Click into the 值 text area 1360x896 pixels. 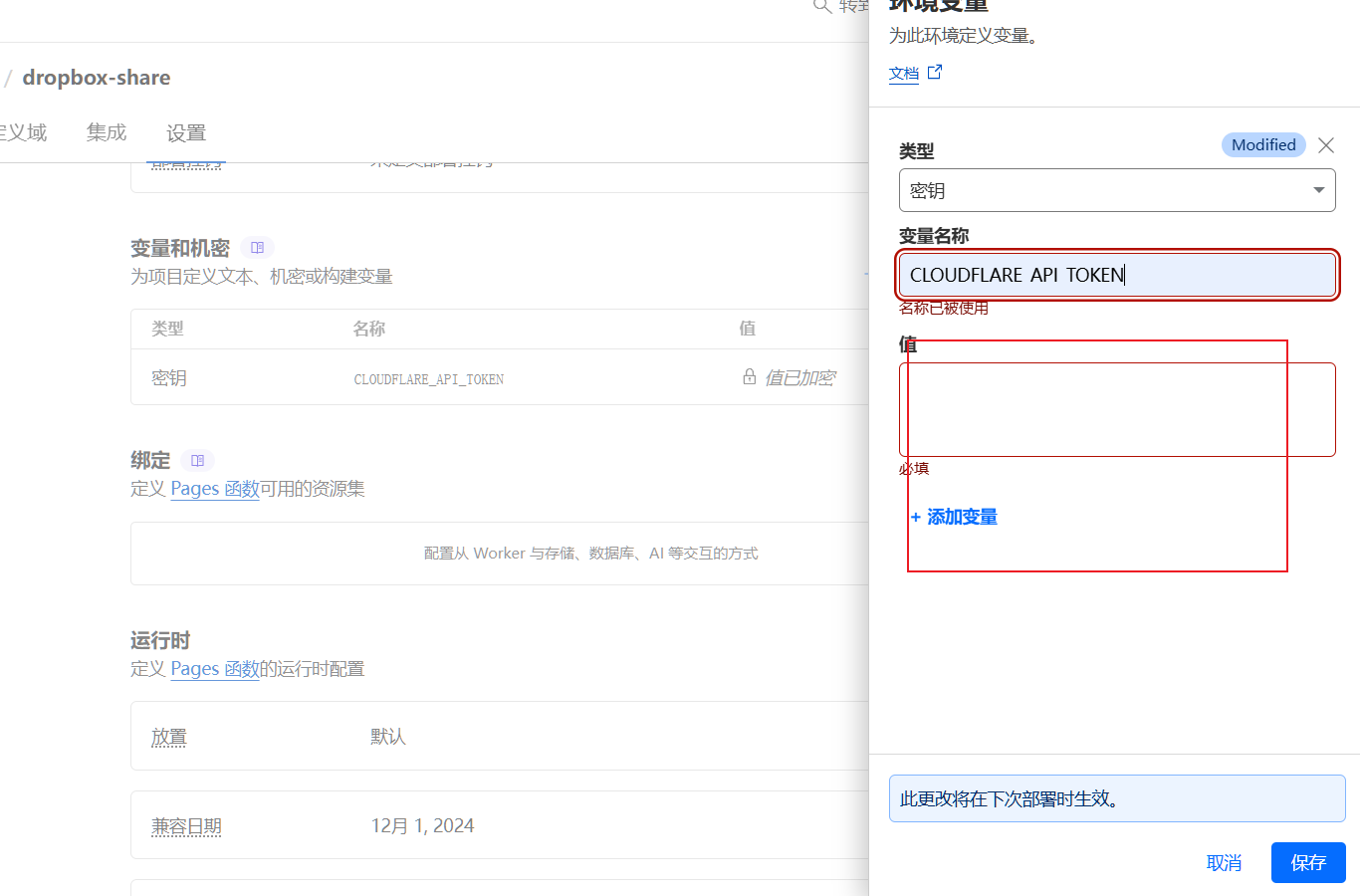click(1116, 409)
